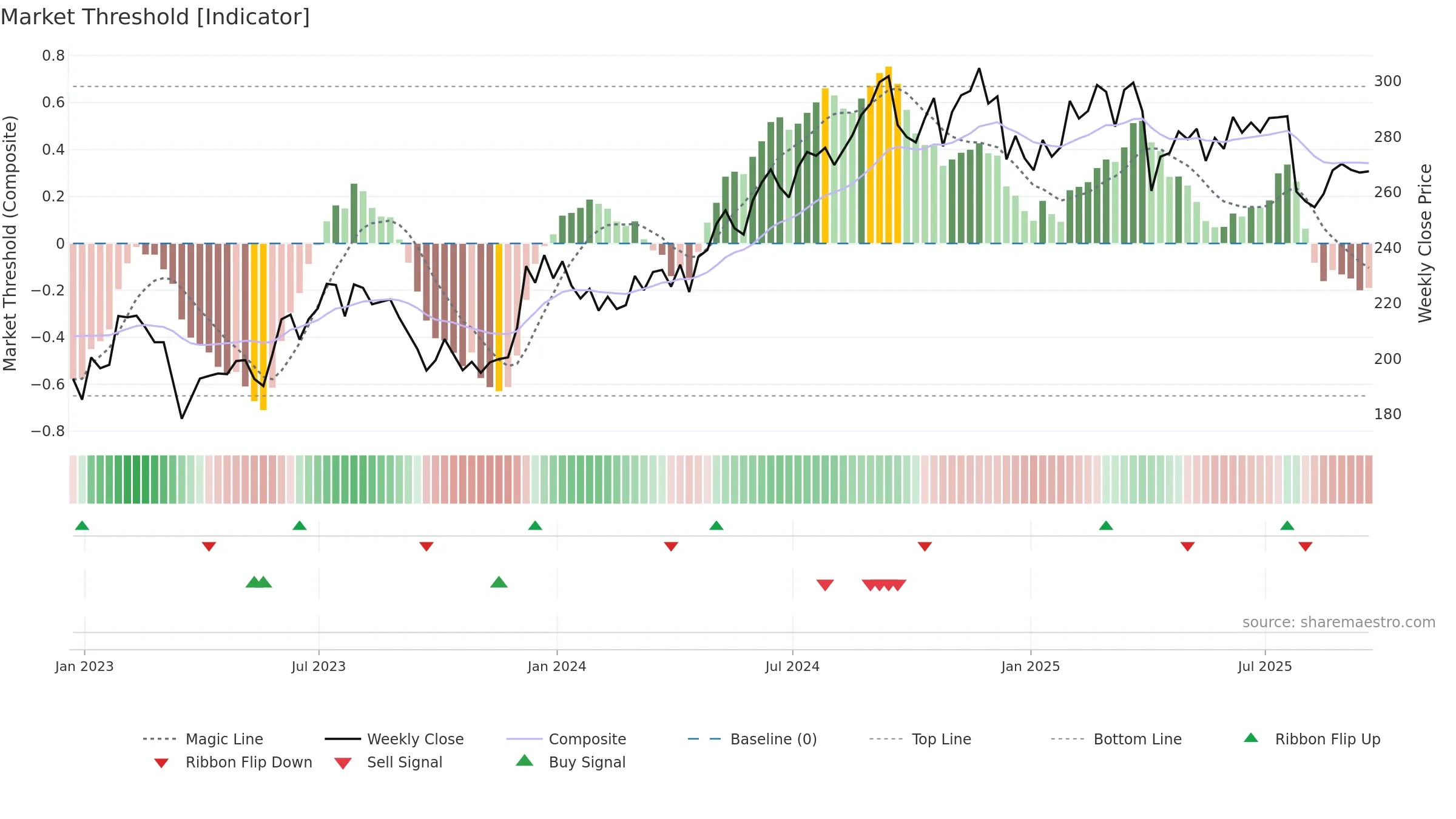Click the isolated sell signal marker after Jul 2024
The width and height of the screenshot is (1456, 819).
pyautogui.click(x=825, y=585)
